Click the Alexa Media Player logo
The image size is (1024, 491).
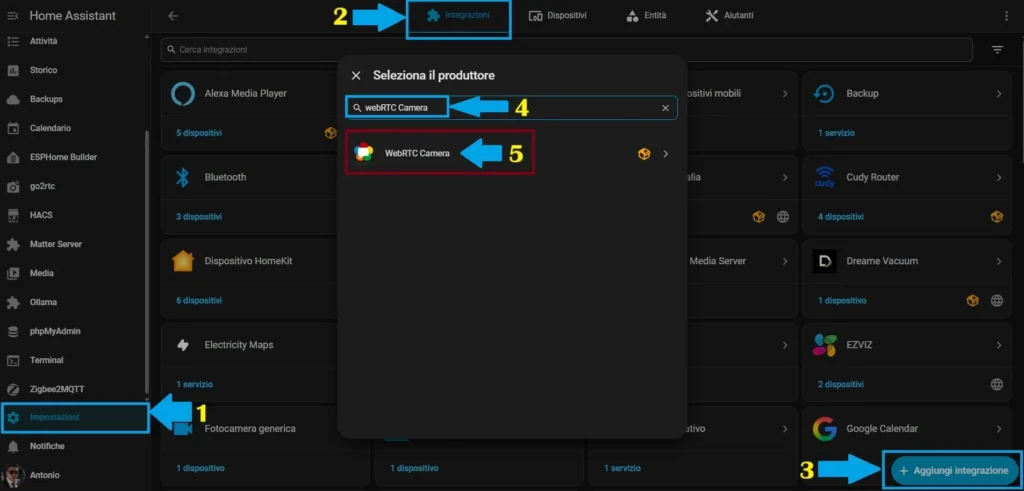pyautogui.click(x=183, y=93)
